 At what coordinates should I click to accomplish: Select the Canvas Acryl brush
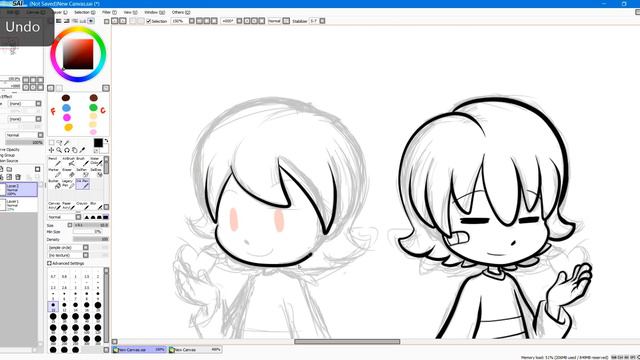(x=54, y=205)
